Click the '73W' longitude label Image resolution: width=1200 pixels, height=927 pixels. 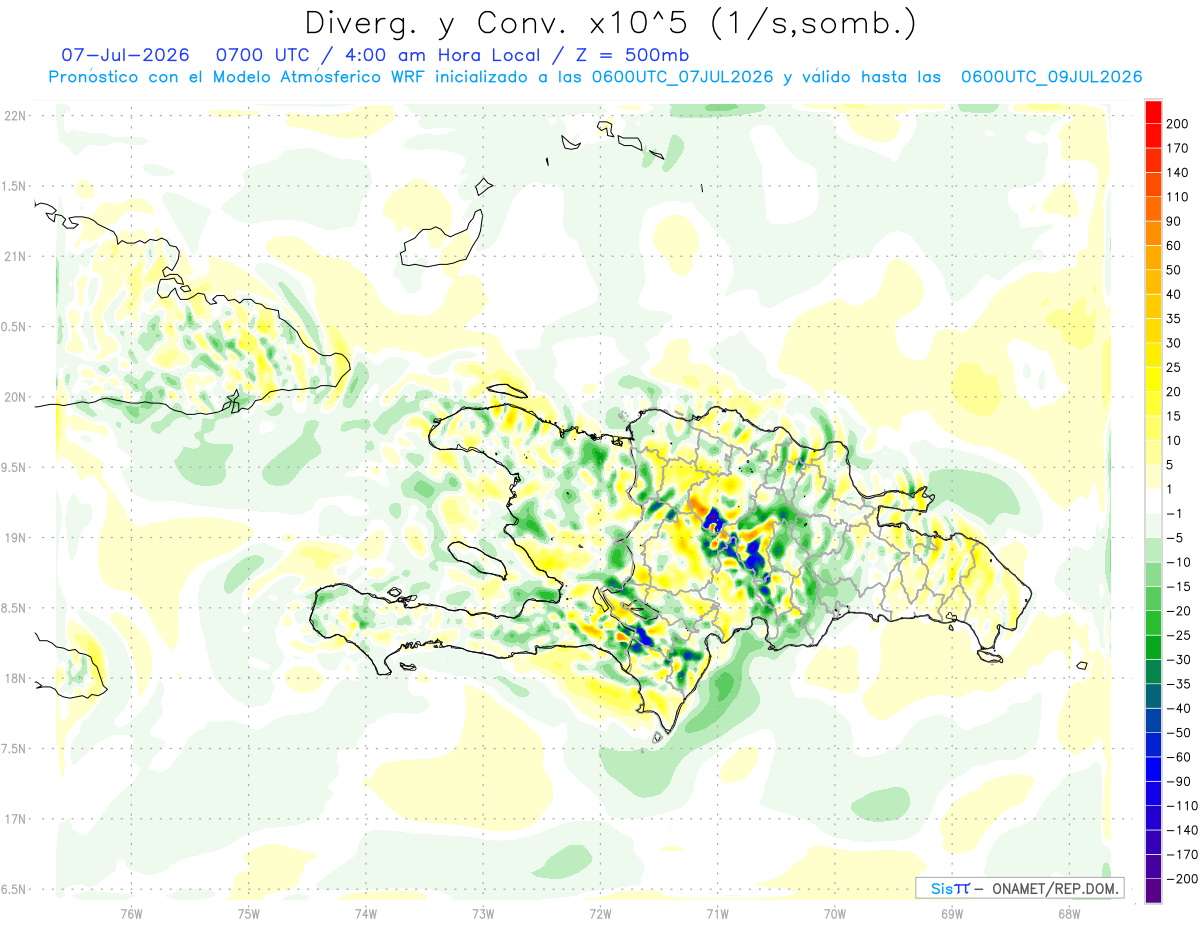[483, 913]
